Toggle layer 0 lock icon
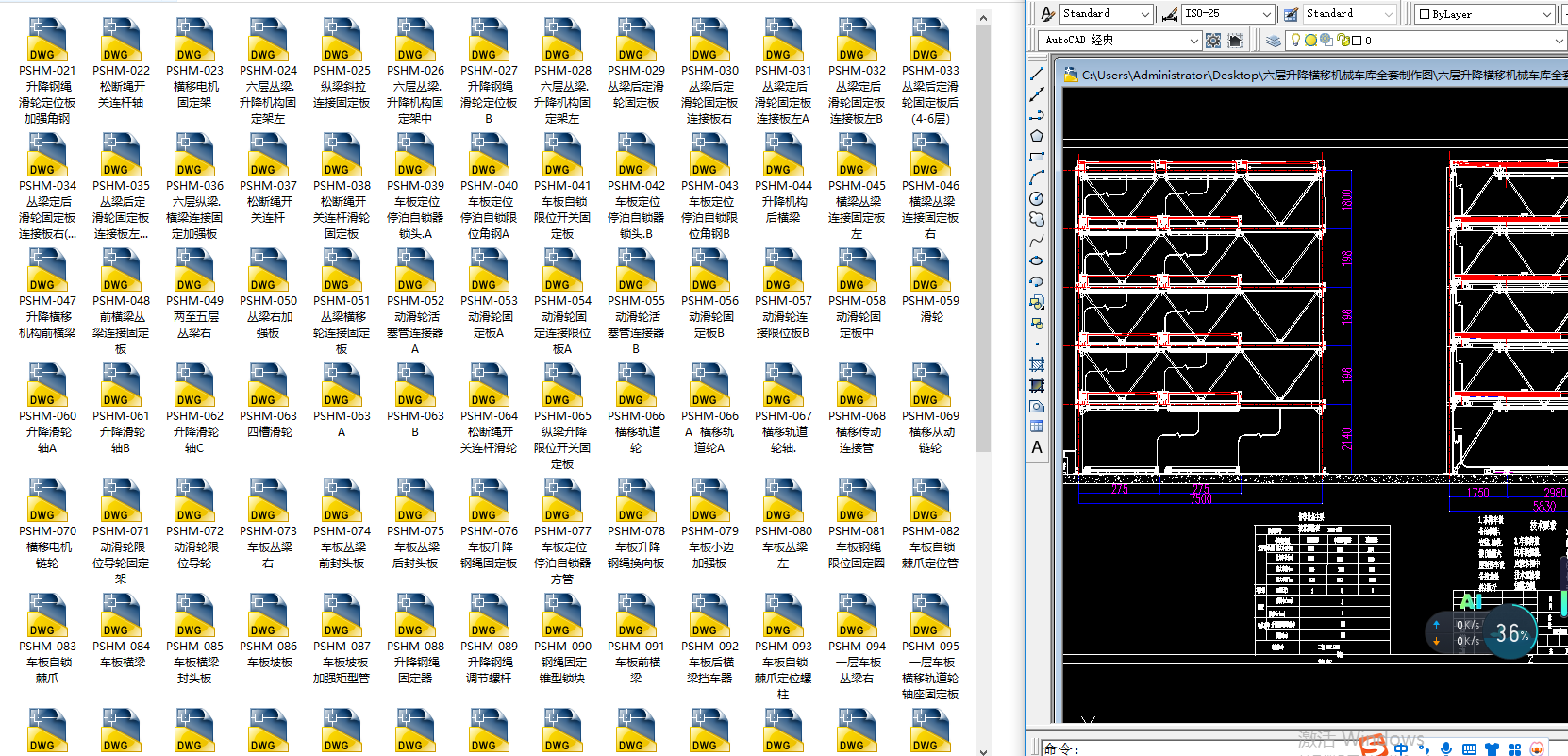Viewport: 1568px width, 756px height. (x=1343, y=41)
